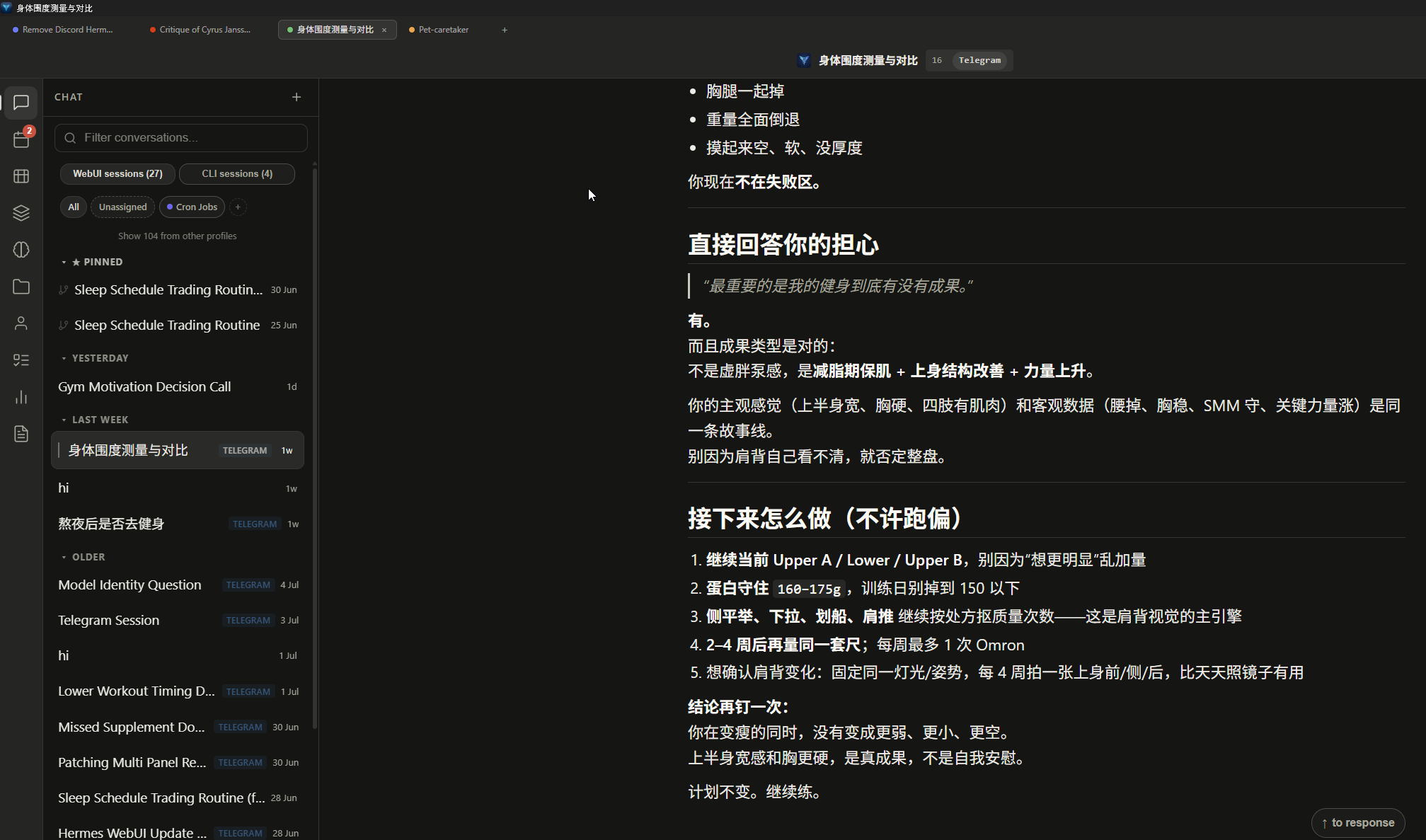Toggle the Unassigned filter chip
Screen dimensions: 1426x840
coord(123,207)
